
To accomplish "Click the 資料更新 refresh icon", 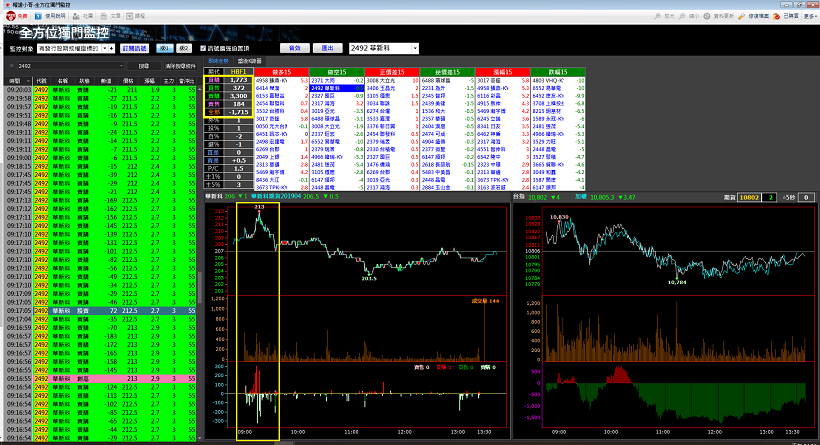I will click(707, 16).
